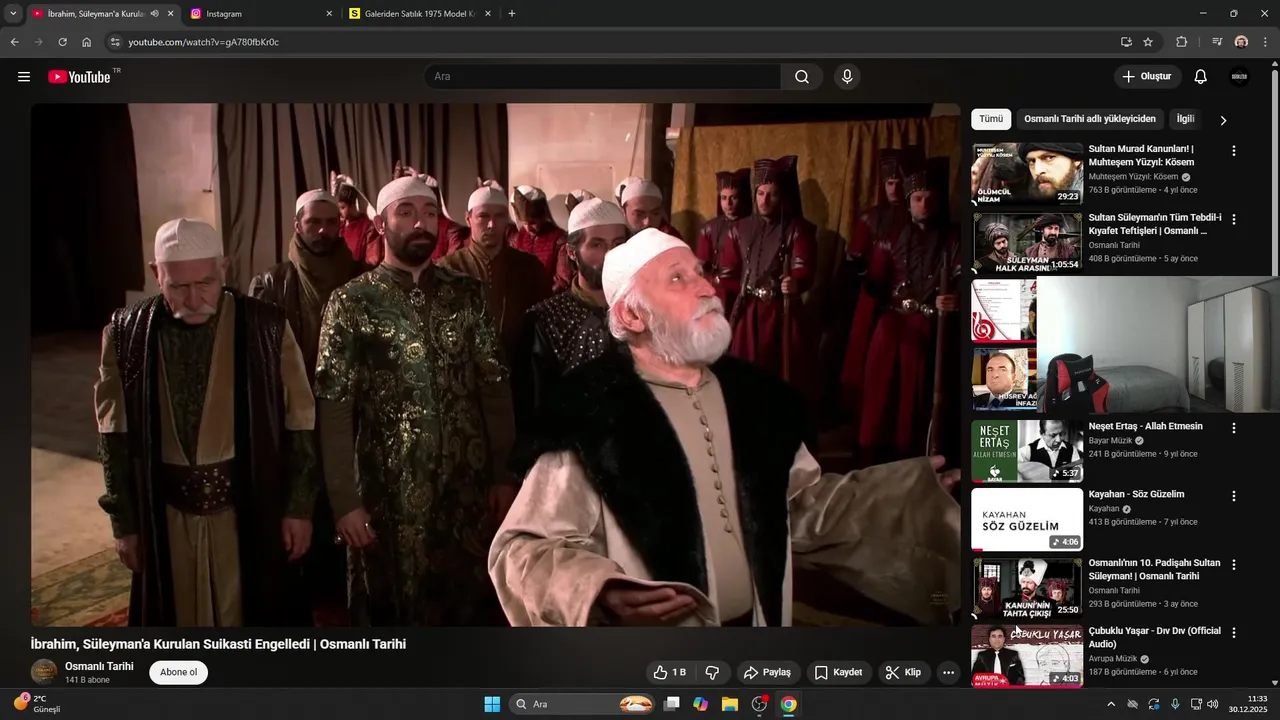The height and width of the screenshot is (720, 1280).
Task: Select the İlgili filter chip
Action: click(x=1185, y=119)
